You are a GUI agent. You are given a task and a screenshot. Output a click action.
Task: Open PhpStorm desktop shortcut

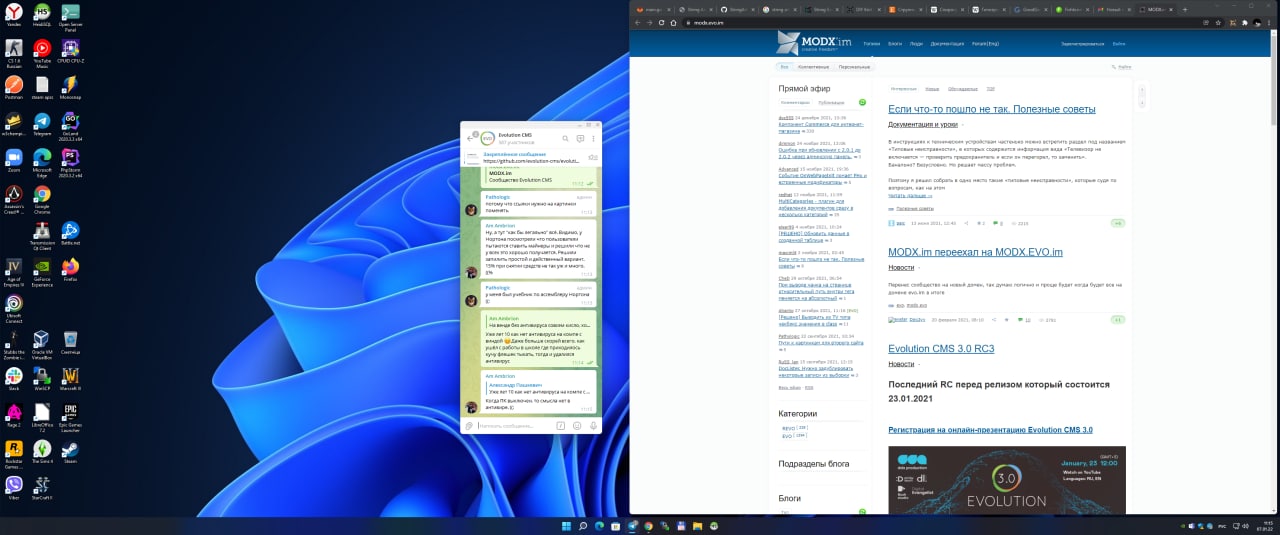[x=70, y=161]
